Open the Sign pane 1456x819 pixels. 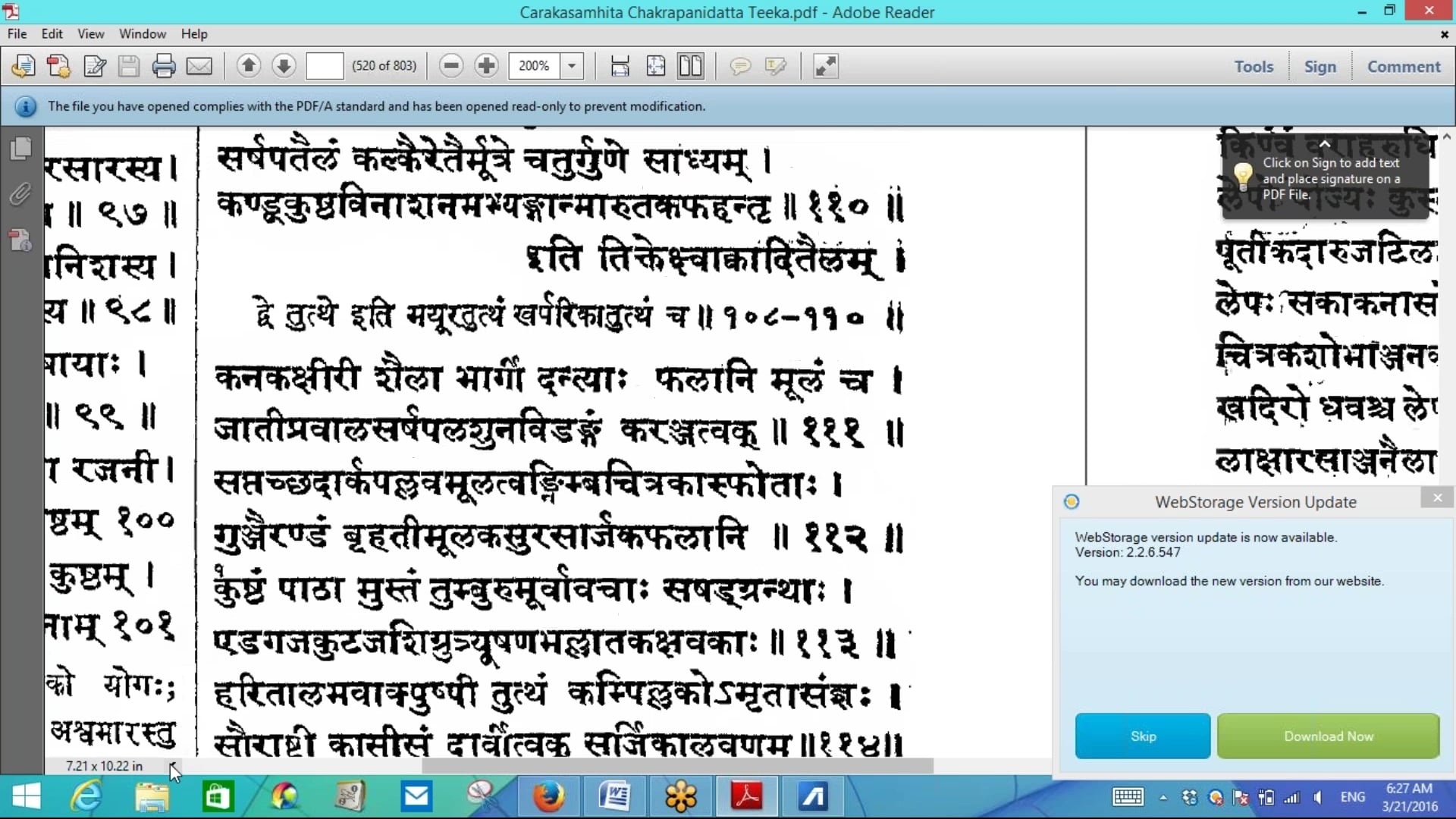[1320, 67]
